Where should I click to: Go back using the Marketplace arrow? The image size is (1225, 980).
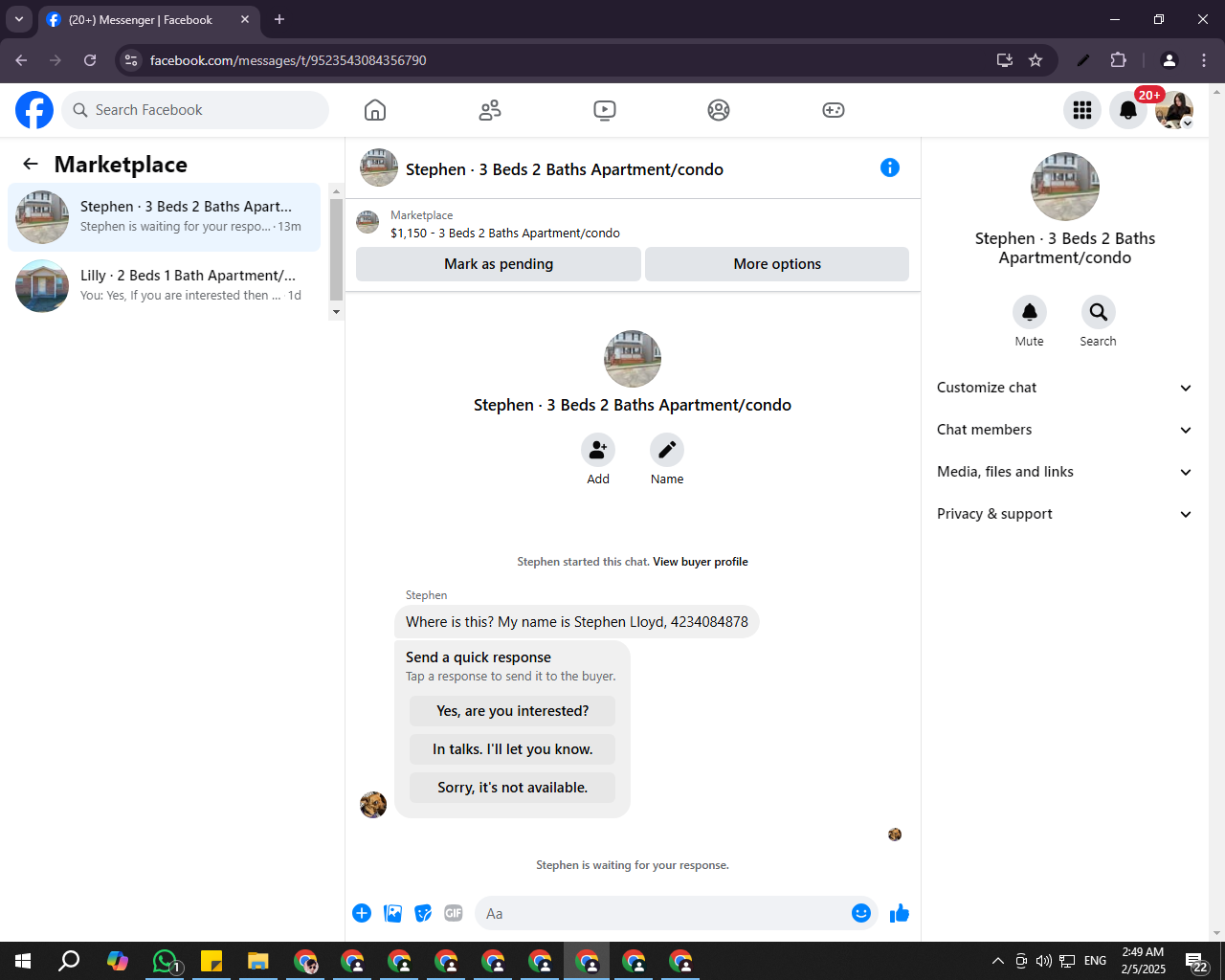(31, 165)
